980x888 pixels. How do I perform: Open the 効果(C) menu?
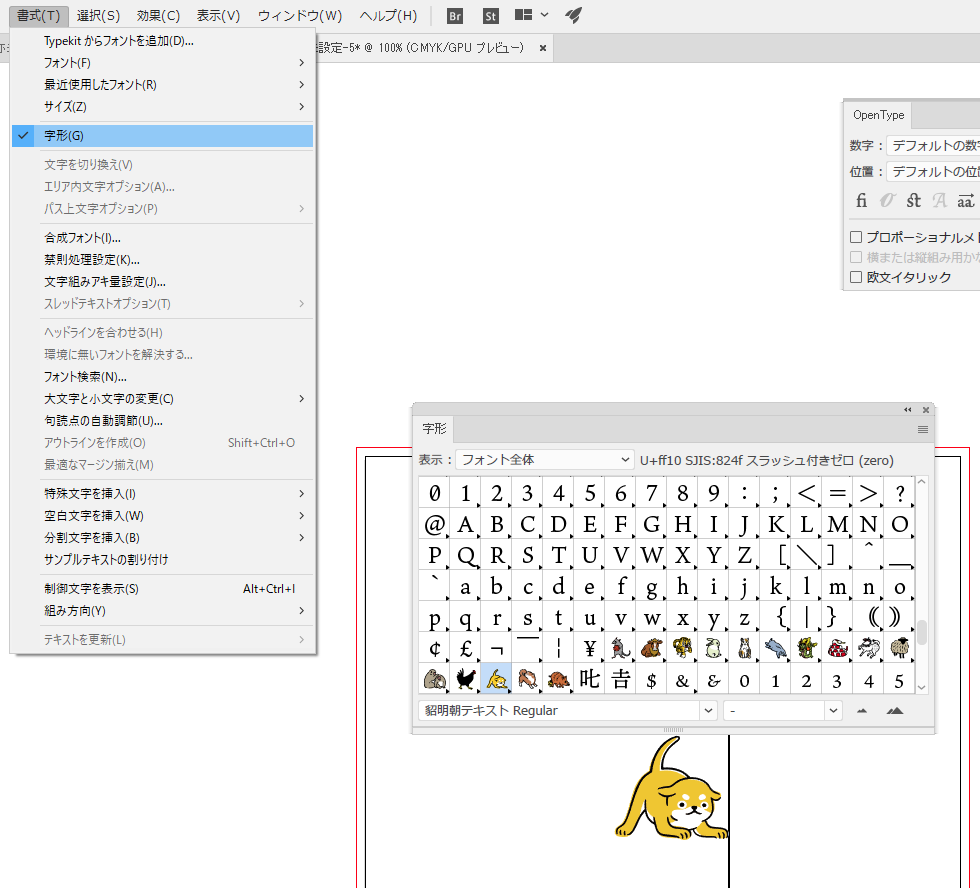click(x=158, y=16)
